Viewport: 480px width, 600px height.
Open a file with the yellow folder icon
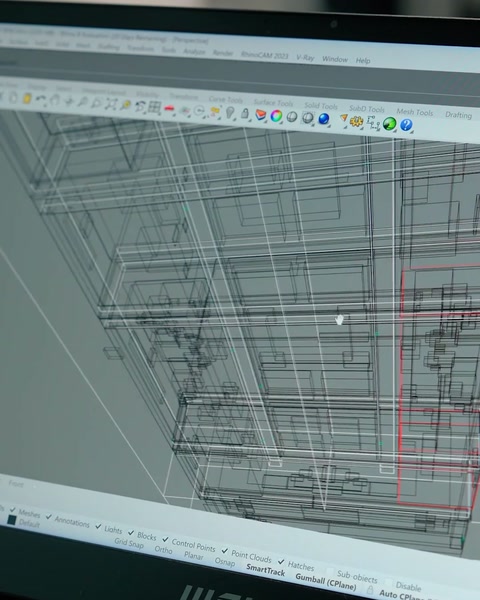(27, 99)
